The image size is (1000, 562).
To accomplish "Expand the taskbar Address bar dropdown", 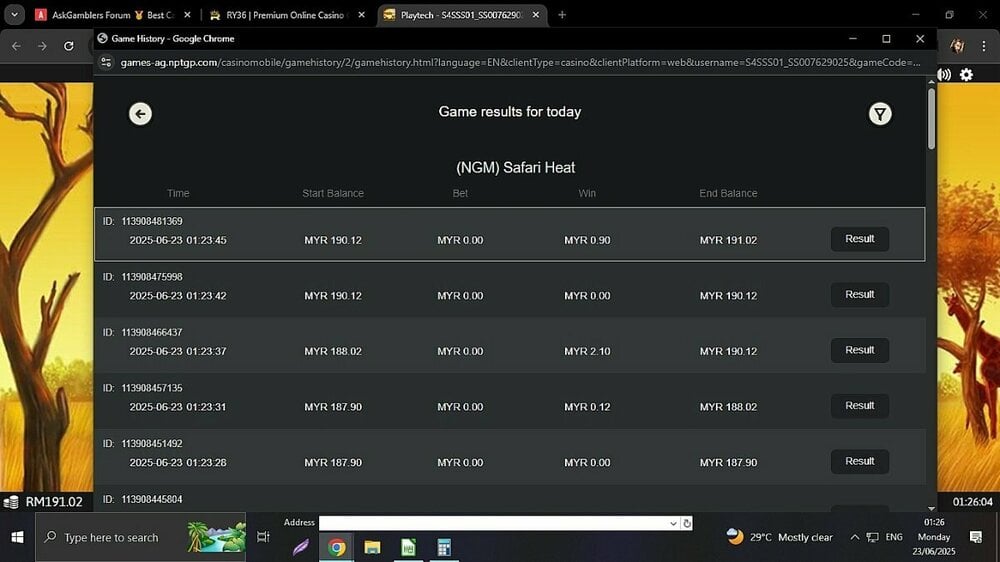I will [673, 523].
